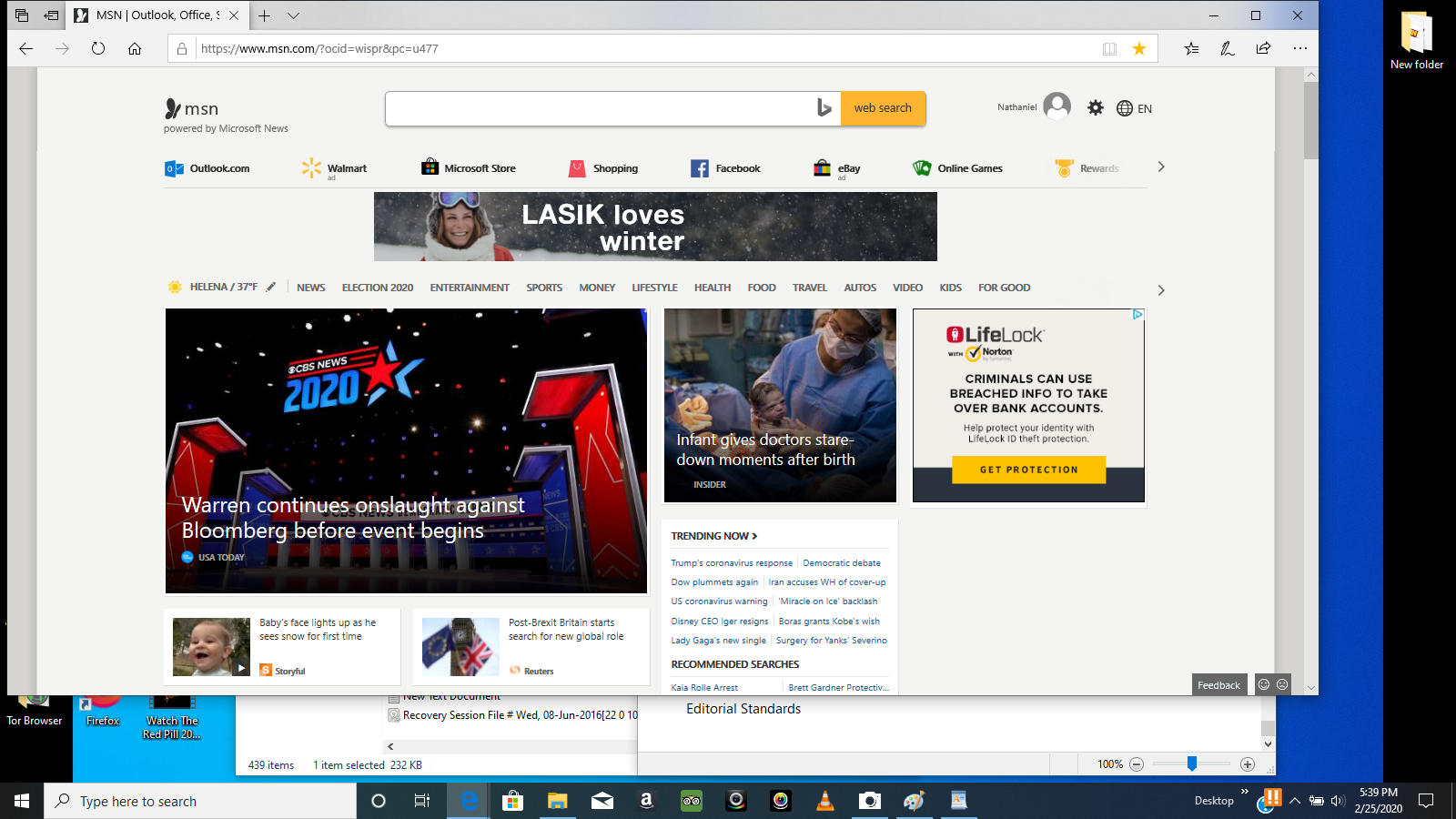The image size is (1456, 819).
Task: Open Nathaniel's profile avatar
Action: pyautogui.click(x=1057, y=106)
